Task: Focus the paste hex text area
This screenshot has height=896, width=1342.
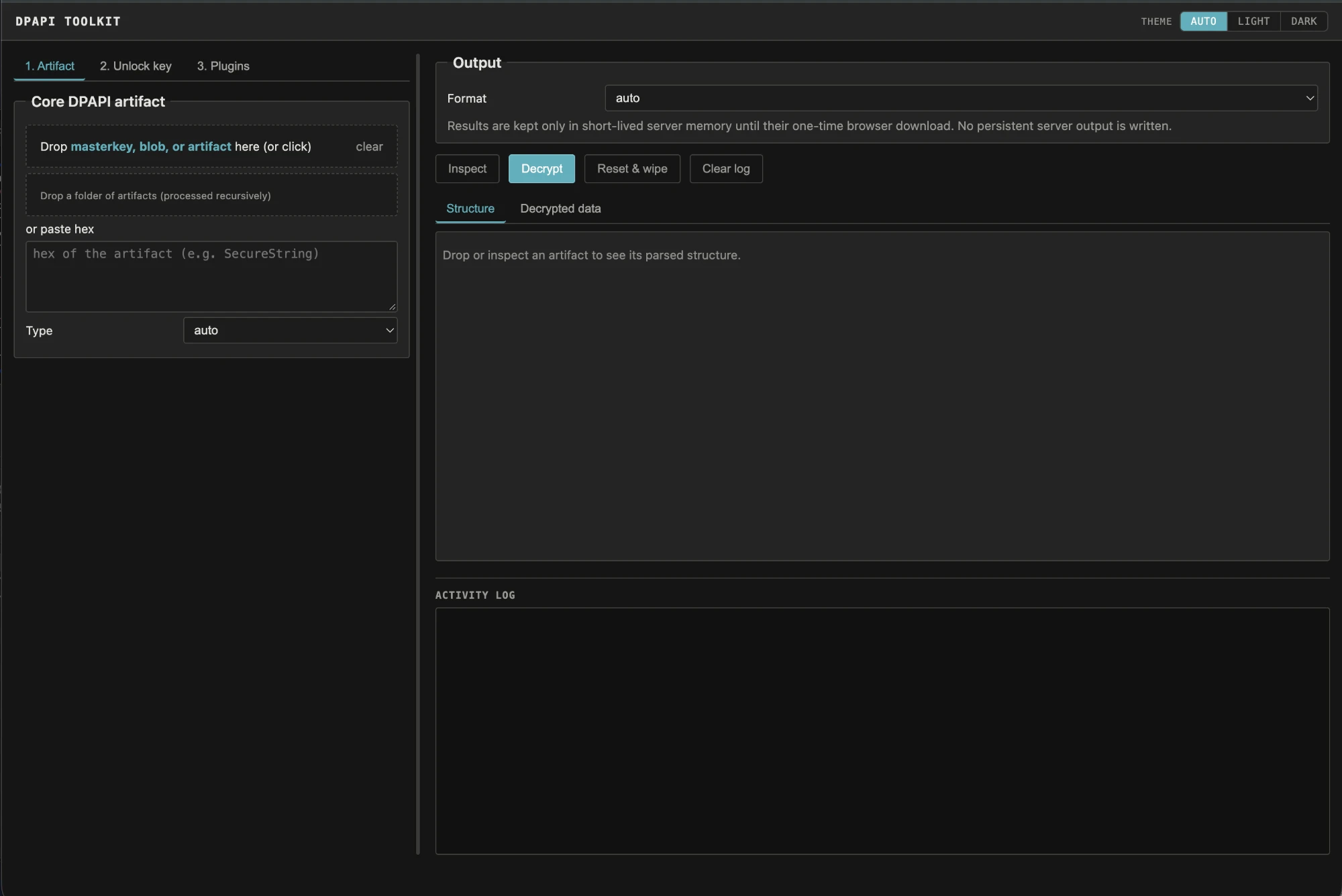Action: pos(211,276)
